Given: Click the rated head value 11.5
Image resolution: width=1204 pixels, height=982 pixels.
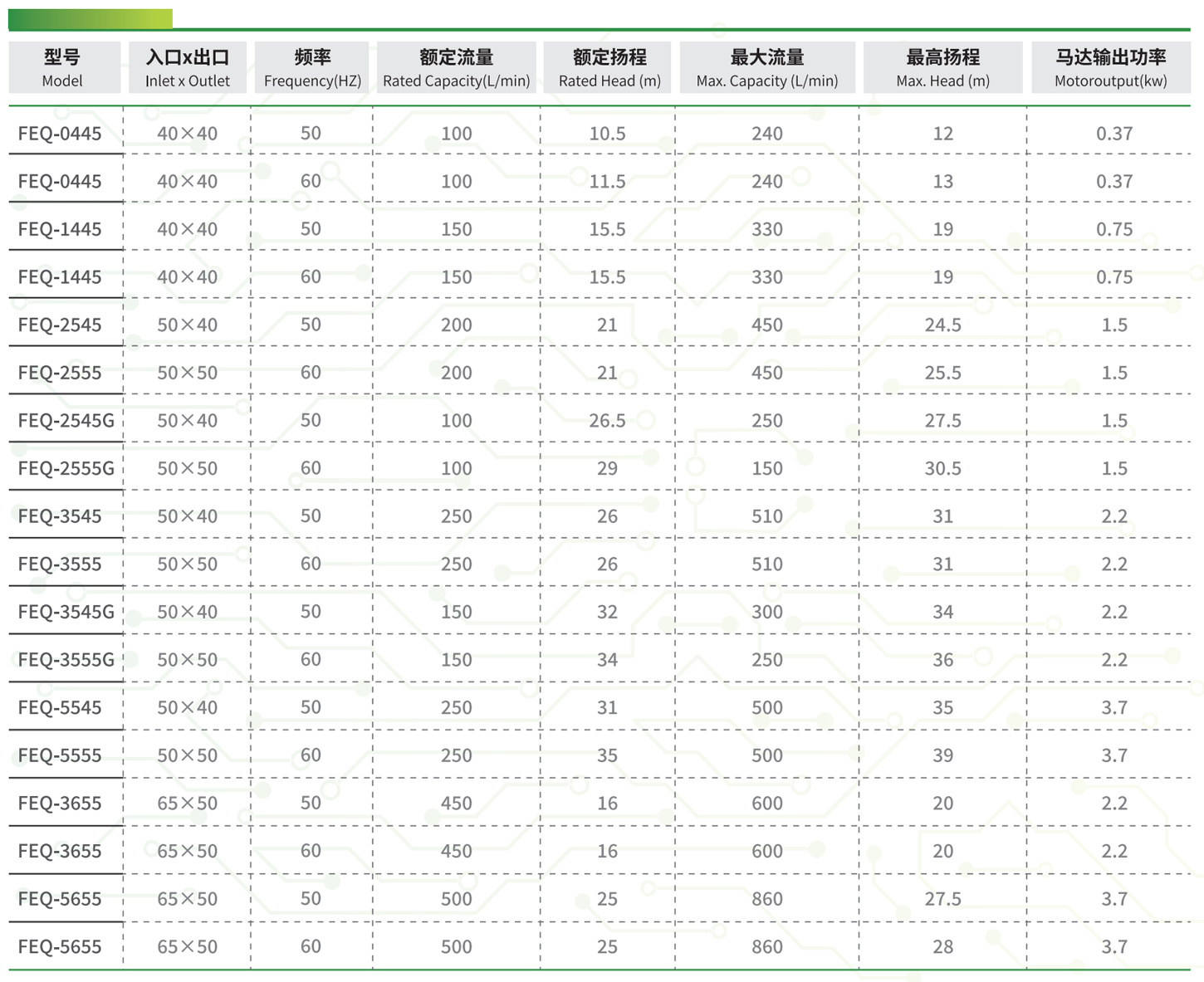Looking at the screenshot, I should (x=608, y=182).
